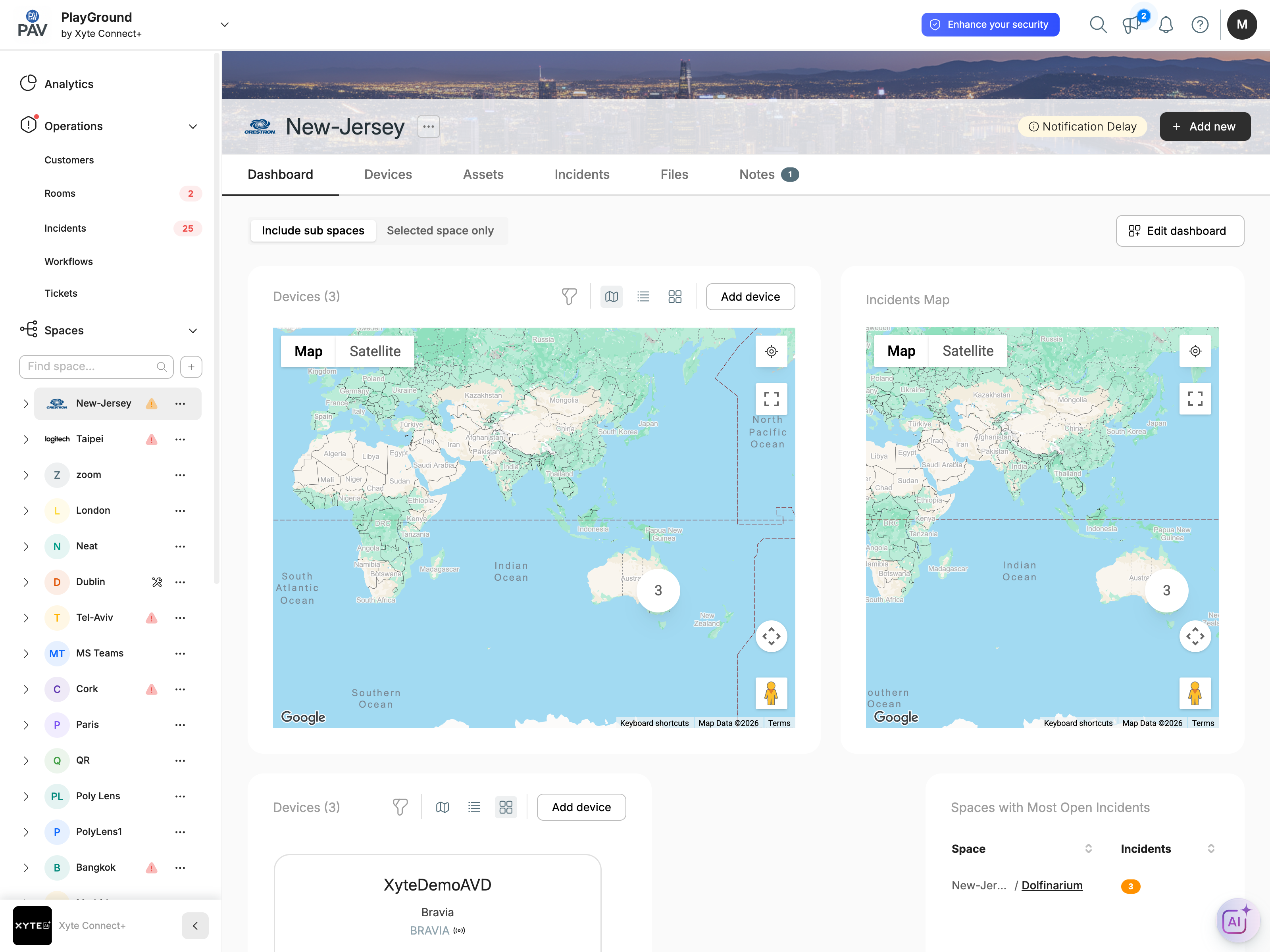Collapse the Spaces section
This screenshot has width=1270, height=952.
click(193, 330)
